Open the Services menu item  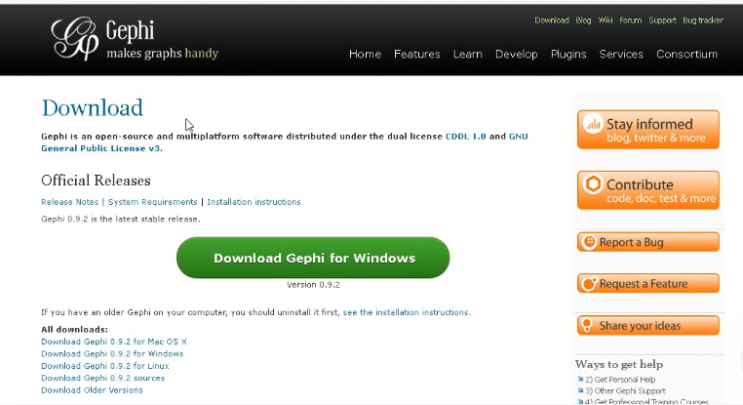point(621,54)
